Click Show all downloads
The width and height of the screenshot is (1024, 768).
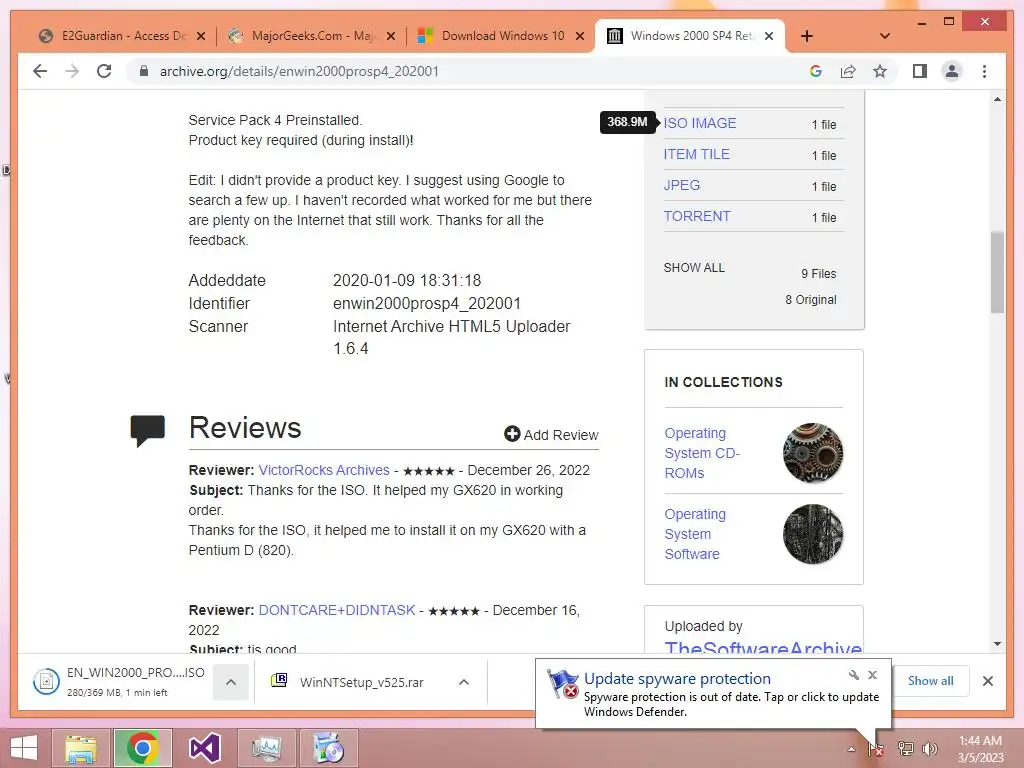(930, 680)
